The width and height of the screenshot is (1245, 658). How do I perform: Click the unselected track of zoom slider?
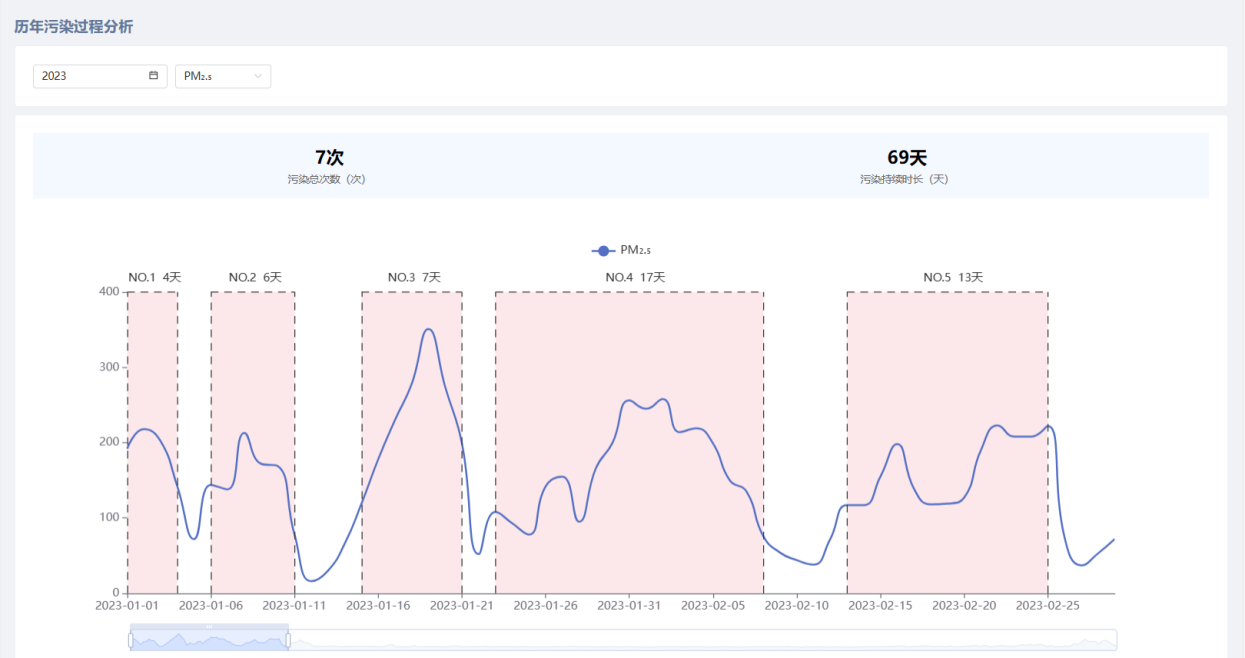pyautogui.click(x=700, y=640)
